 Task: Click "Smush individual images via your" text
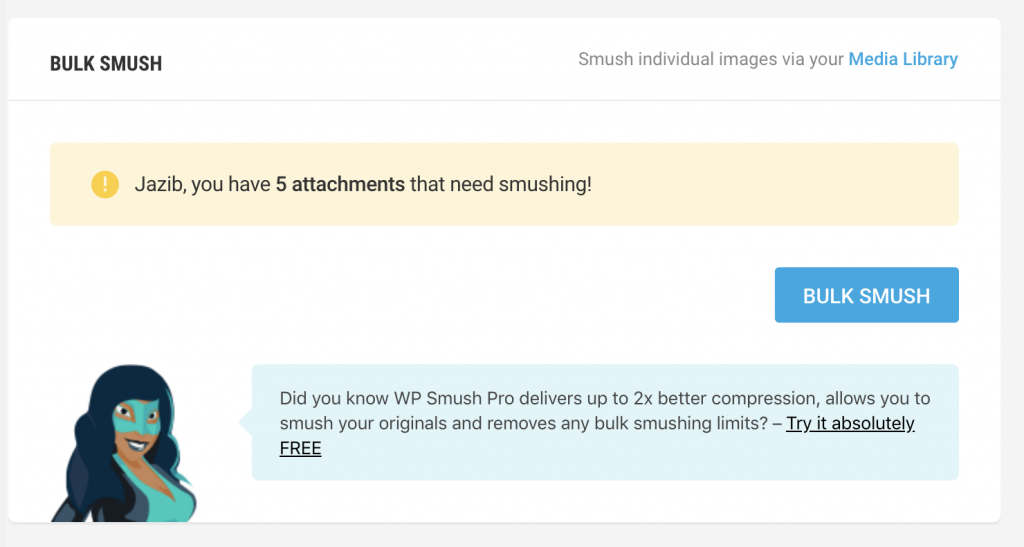click(x=711, y=59)
